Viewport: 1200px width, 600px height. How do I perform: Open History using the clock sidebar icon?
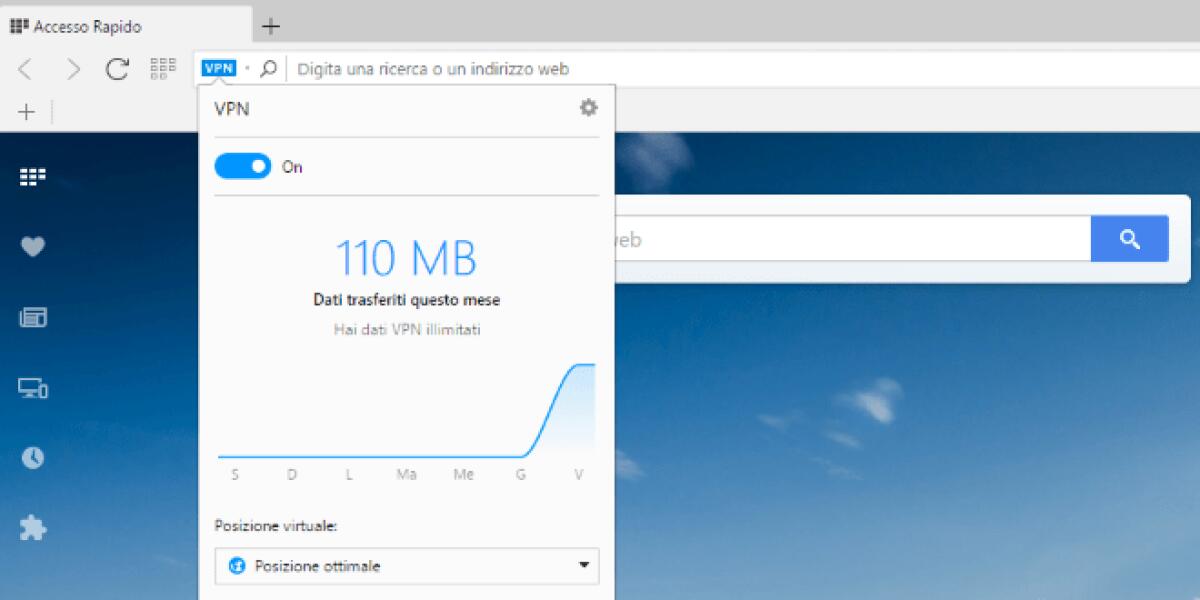[x=31, y=458]
